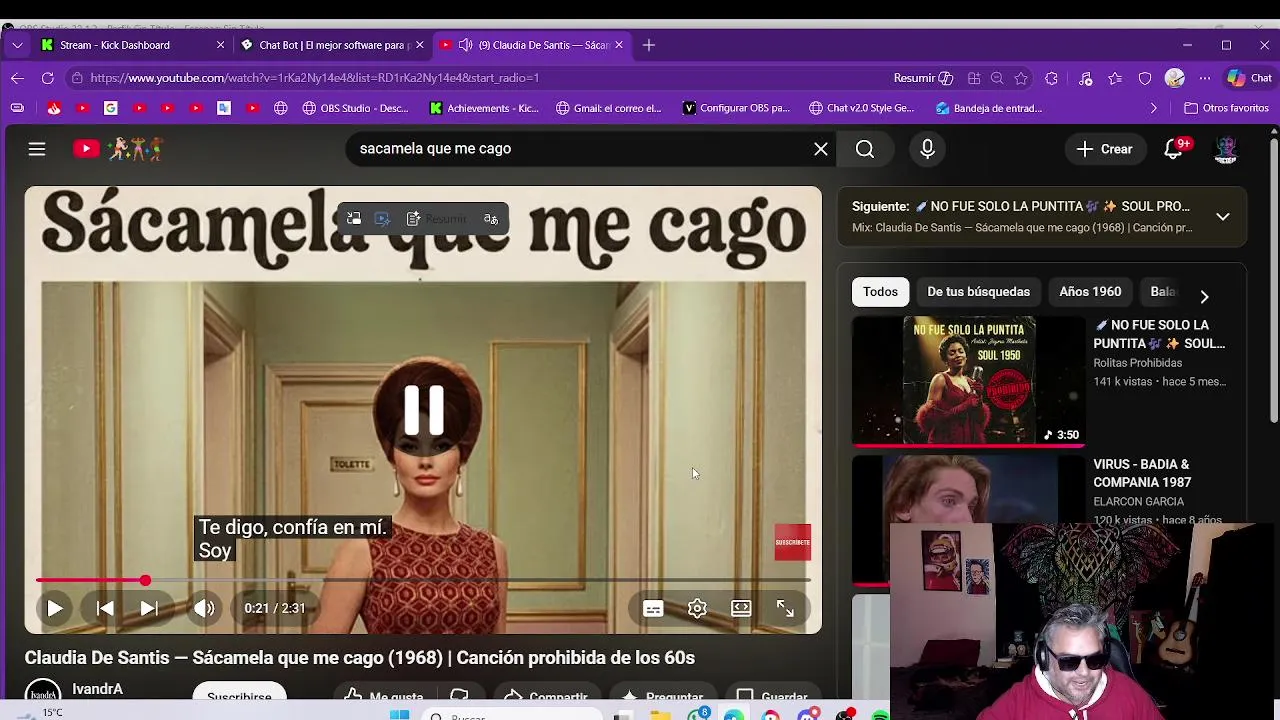Open YouTube notifications bell
Screen dimensions: 1280x720
point(1175,149)
